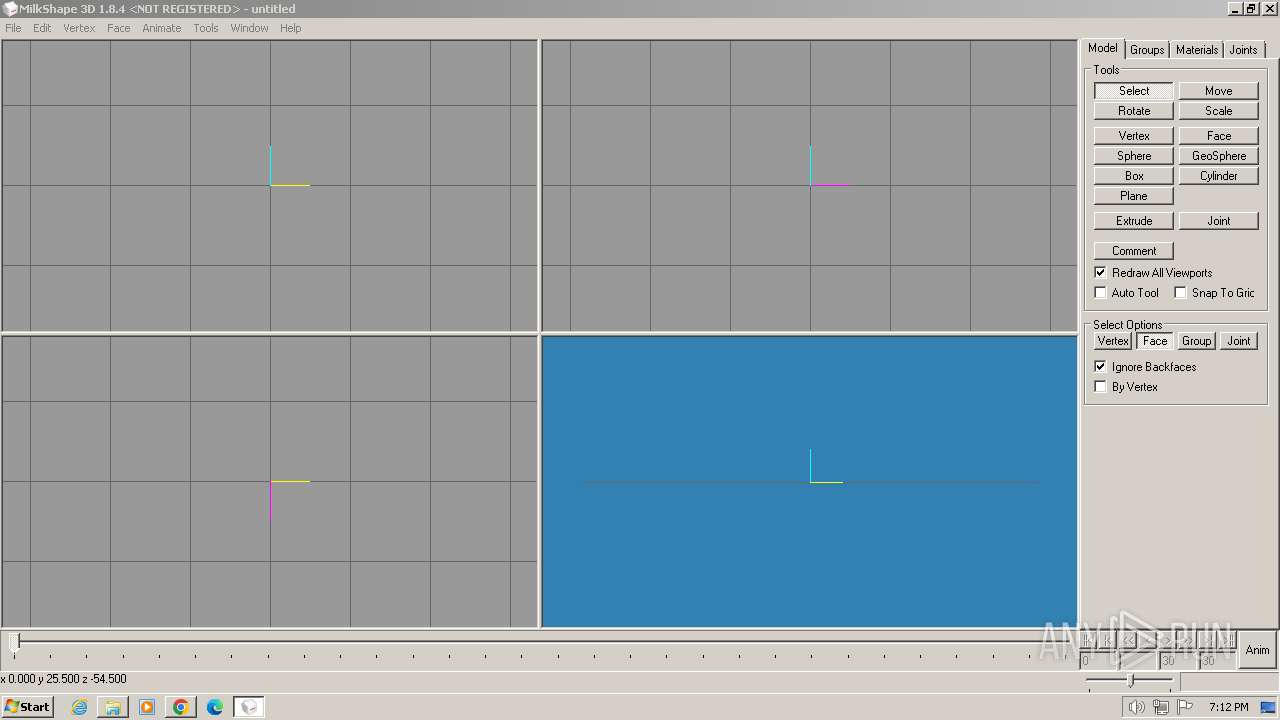Open the network tray icon

click(1161, 707)
